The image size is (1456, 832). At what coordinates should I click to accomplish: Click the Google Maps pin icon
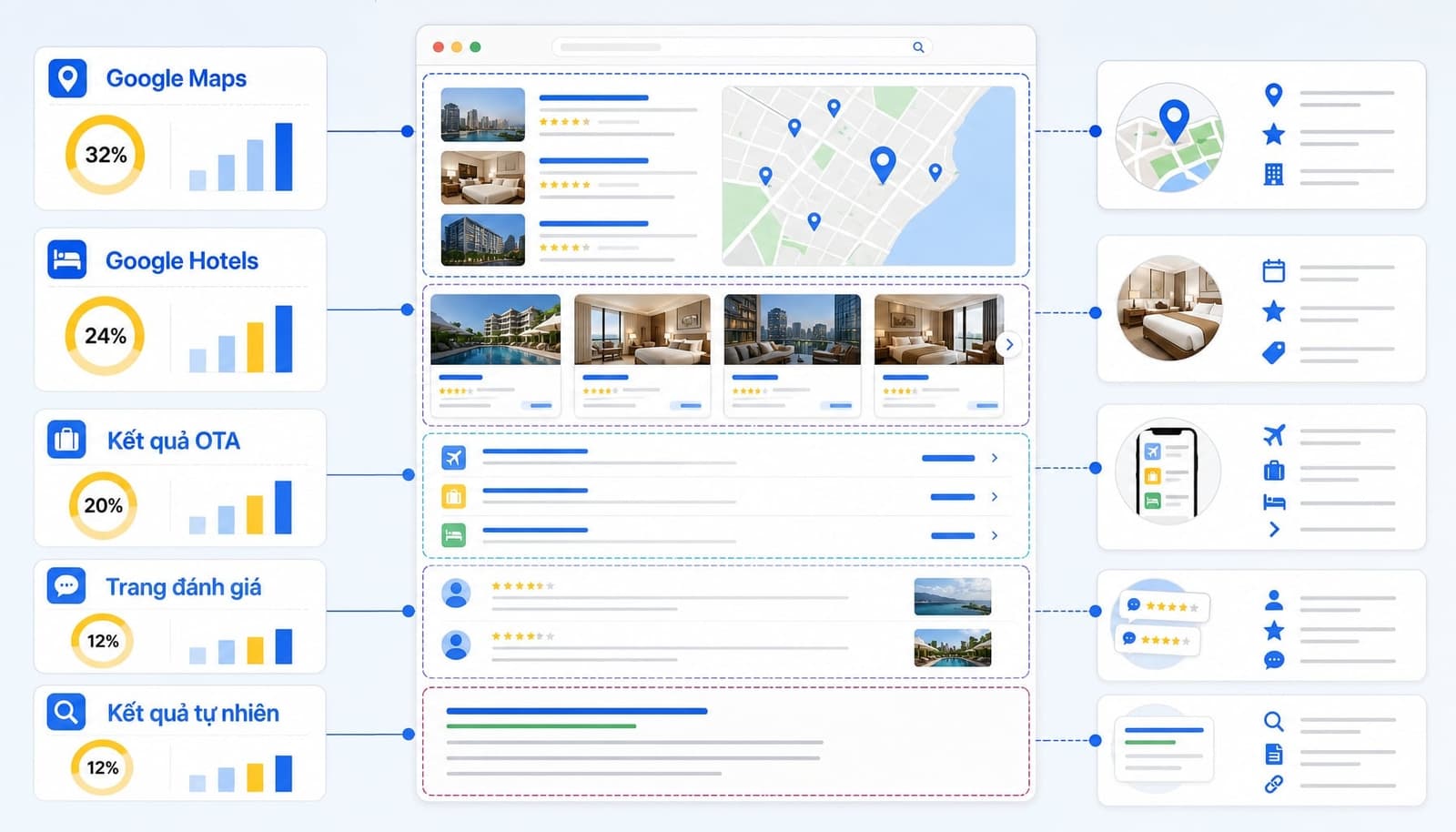67,79
